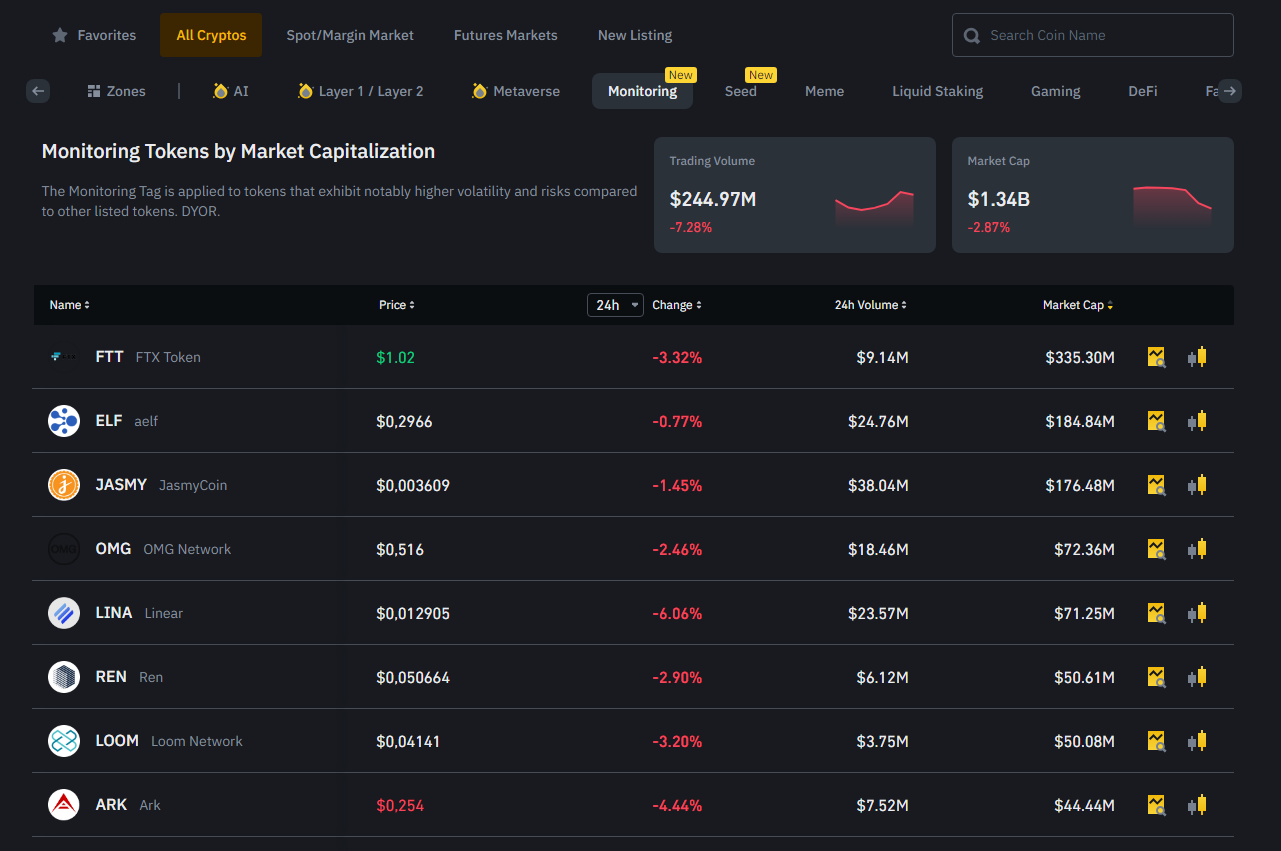Sort the table by Market Cap
Viewport: 1281px width, 851px height.
click(1078, 305)
